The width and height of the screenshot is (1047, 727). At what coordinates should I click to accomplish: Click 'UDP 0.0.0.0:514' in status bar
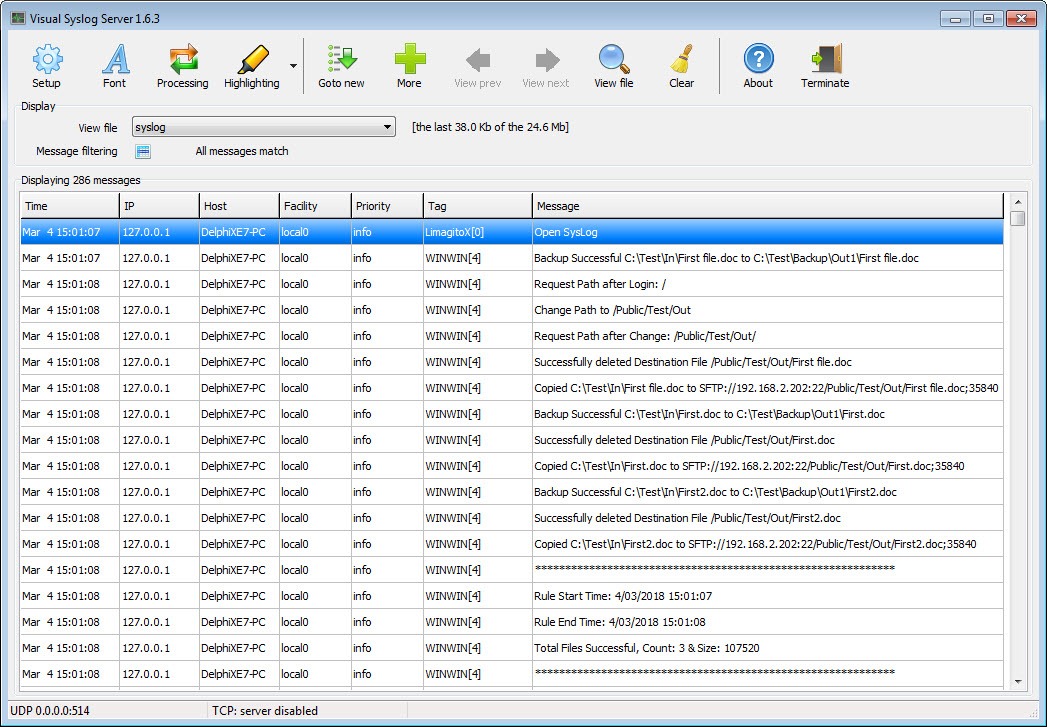click(x=50, y=711)
